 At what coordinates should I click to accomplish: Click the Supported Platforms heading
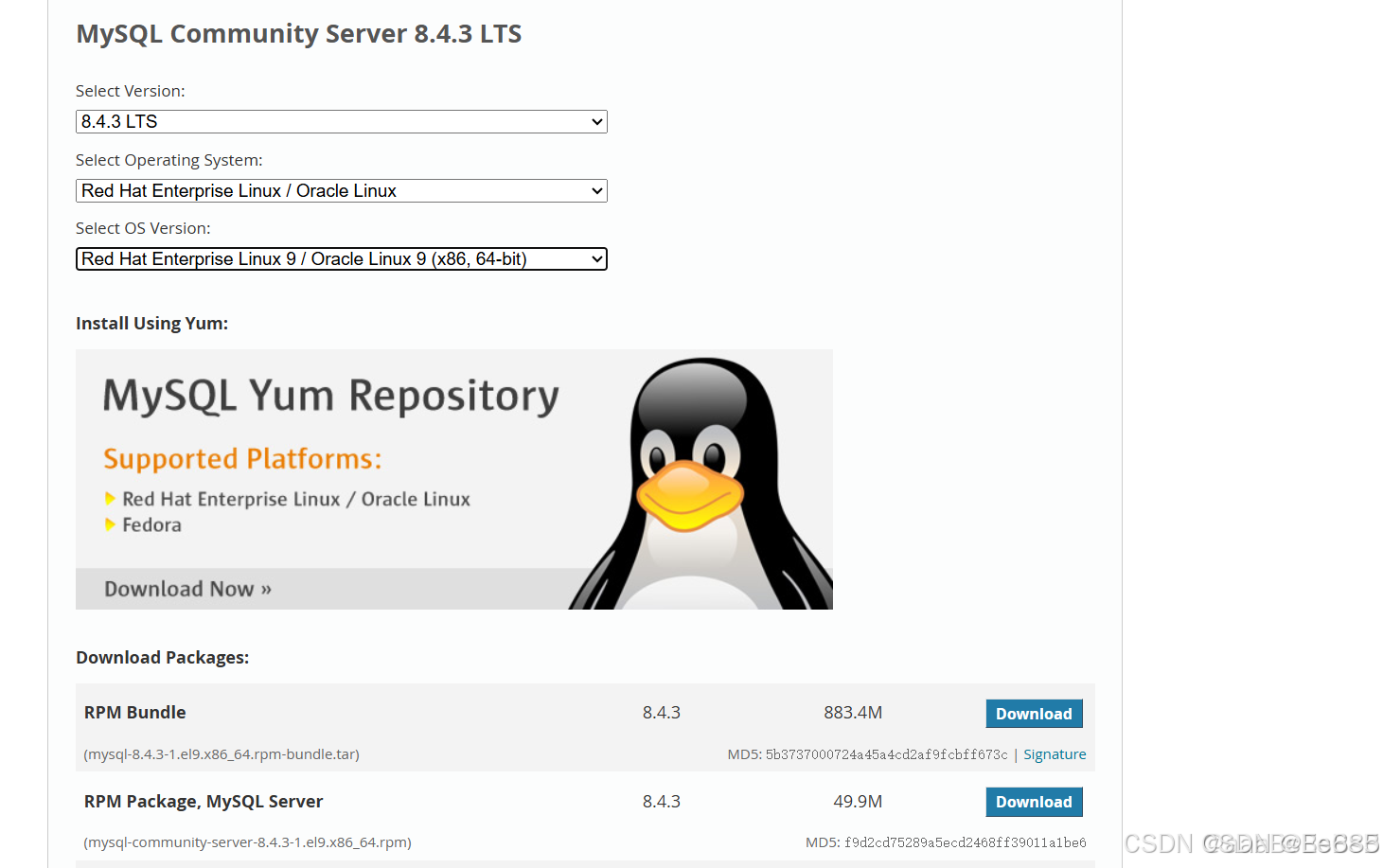coord(242,459)
